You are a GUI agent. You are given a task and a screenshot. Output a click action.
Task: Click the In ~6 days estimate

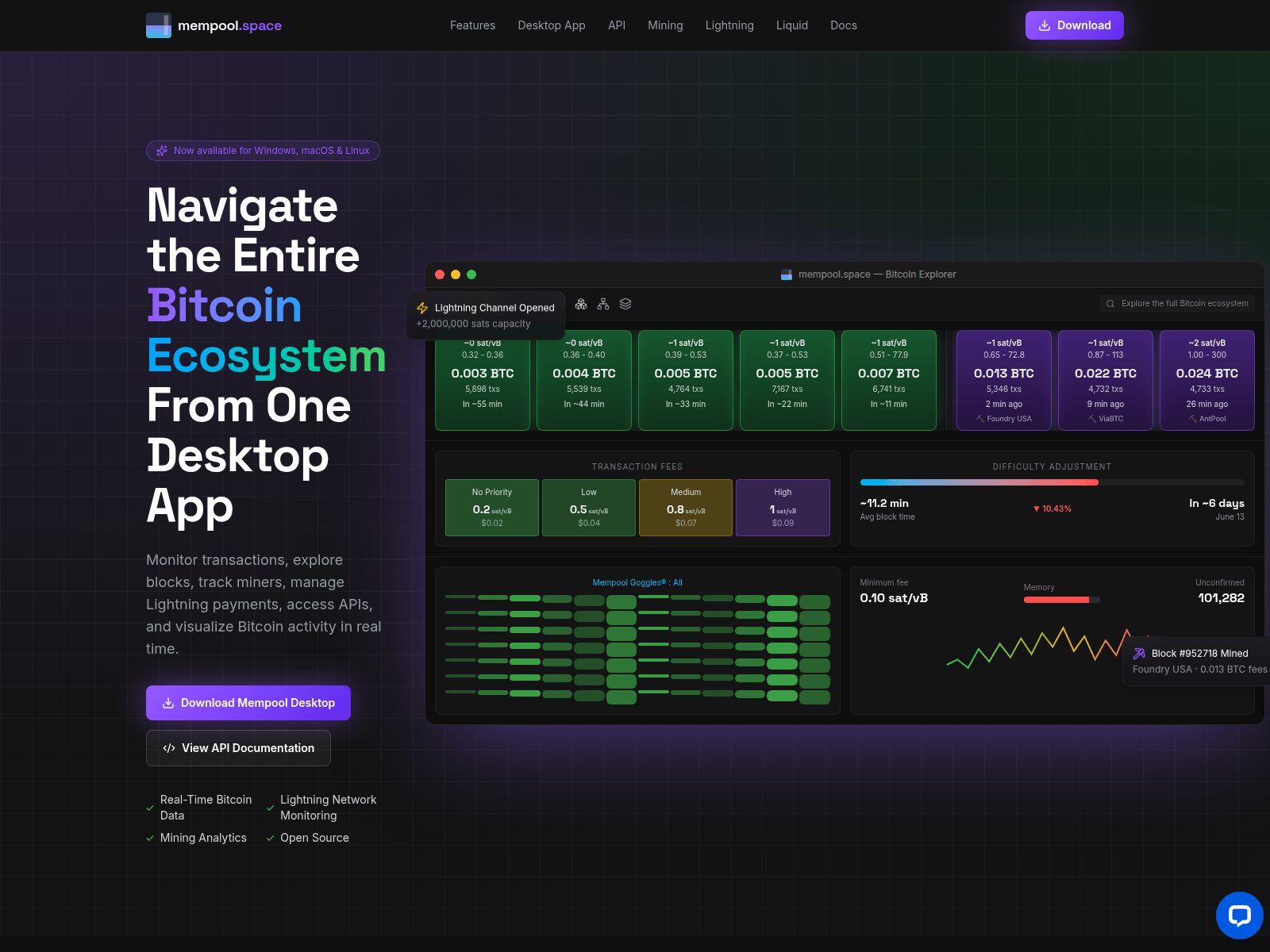point(1217,503)
